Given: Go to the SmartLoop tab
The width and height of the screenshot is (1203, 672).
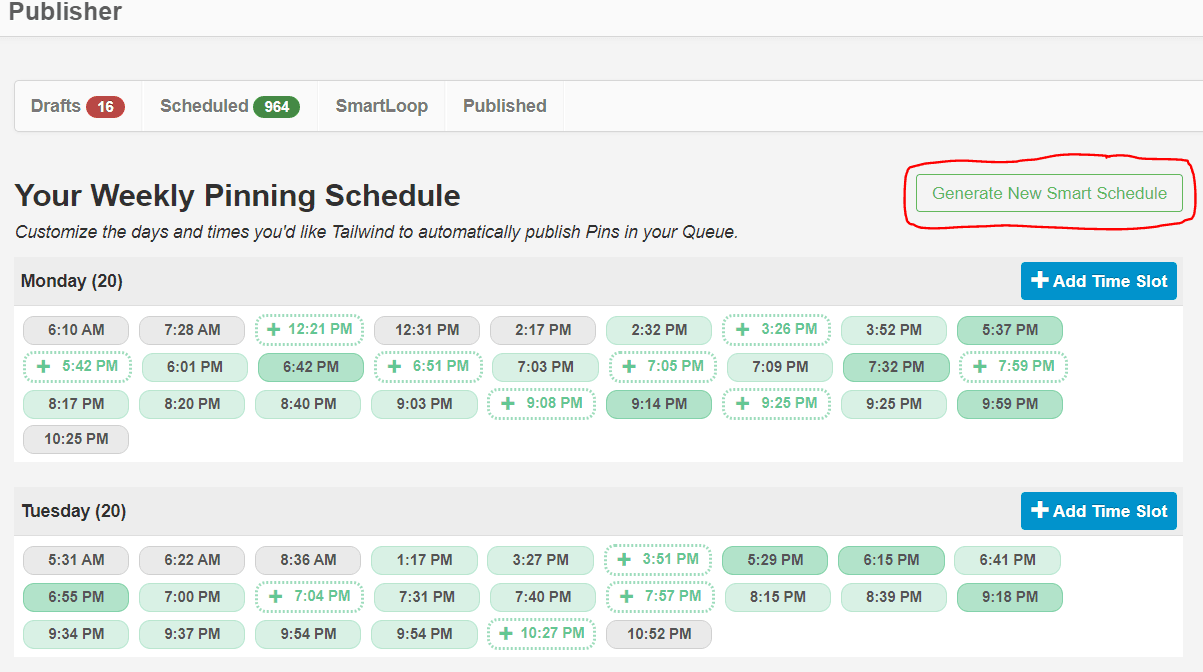Looking at the screenshot, I should coord(382,106).
